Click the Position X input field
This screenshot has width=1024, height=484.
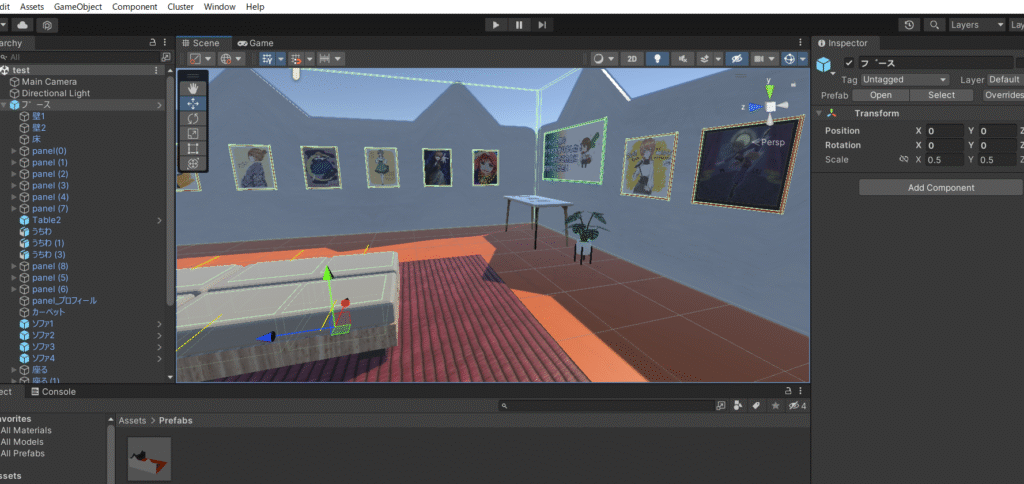[x=944, y=131]
